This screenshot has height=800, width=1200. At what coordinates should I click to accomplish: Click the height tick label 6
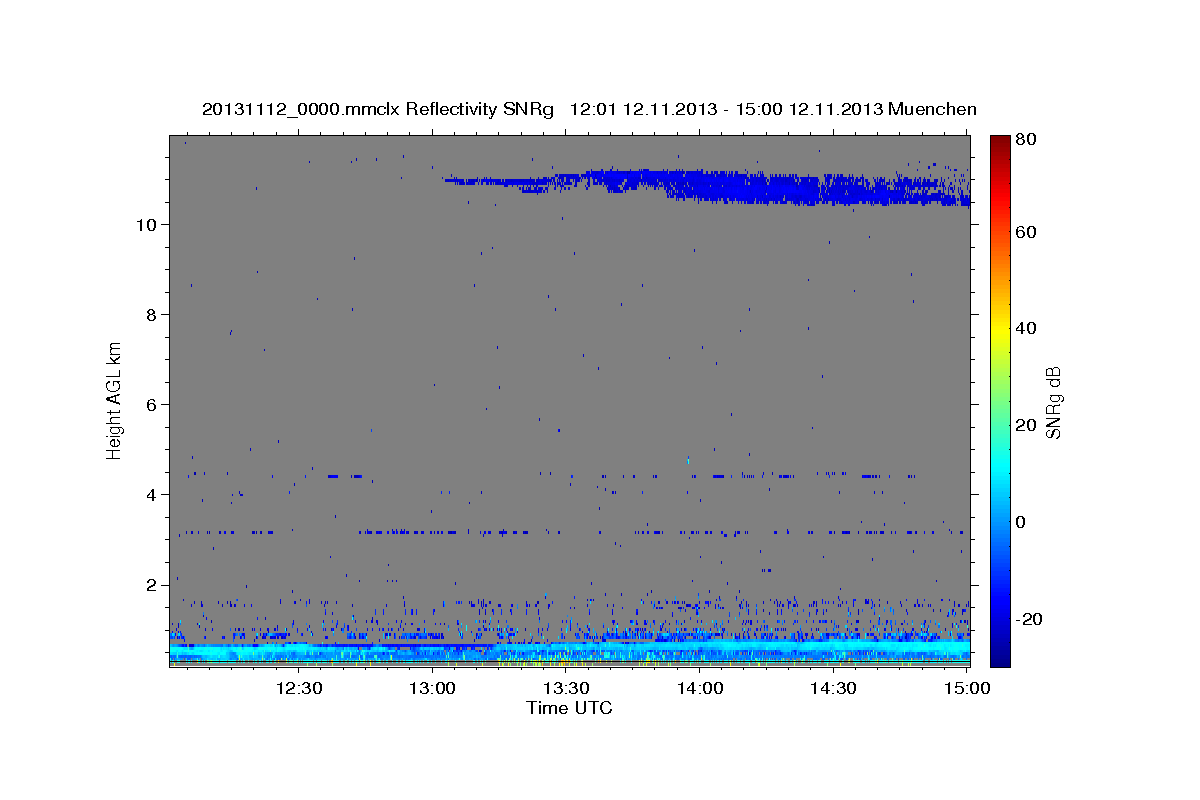151,404
